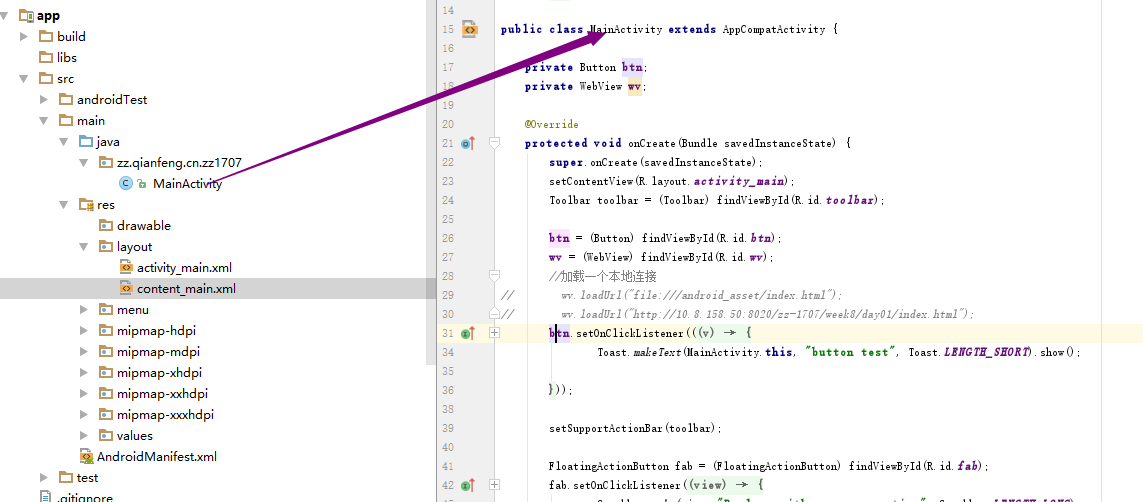Screen dimensions: 1143x502
Task: Collapse the main folder arrow
Action: [44, 121]
